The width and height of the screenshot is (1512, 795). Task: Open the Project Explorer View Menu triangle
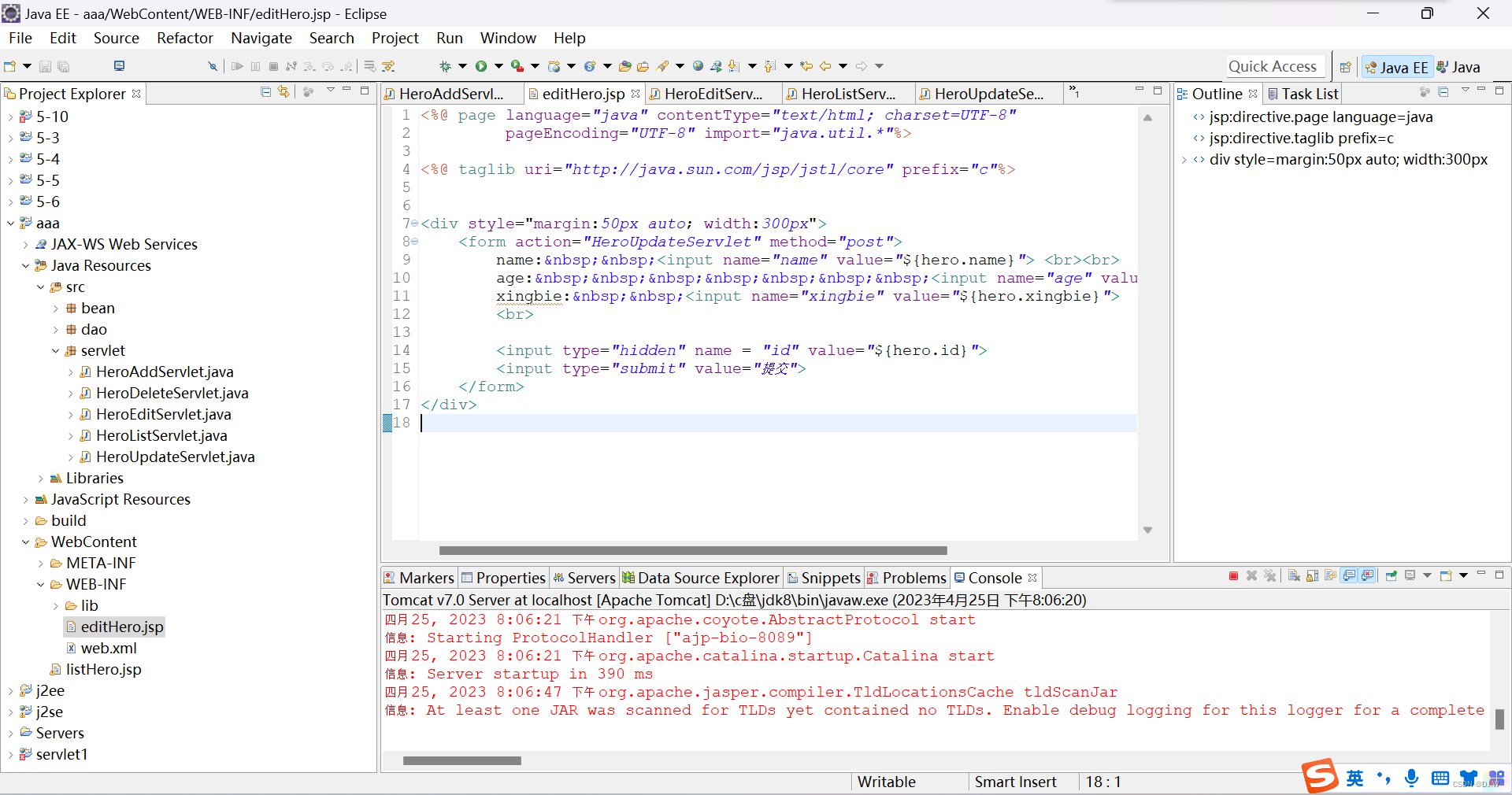click(x=330, y=91)
